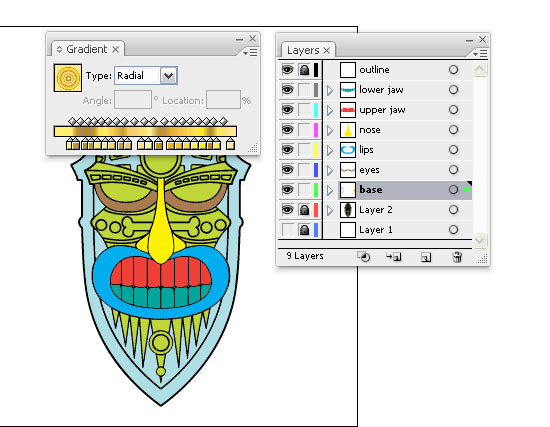Click Layers panel scroll up arrow

[479, 69]
